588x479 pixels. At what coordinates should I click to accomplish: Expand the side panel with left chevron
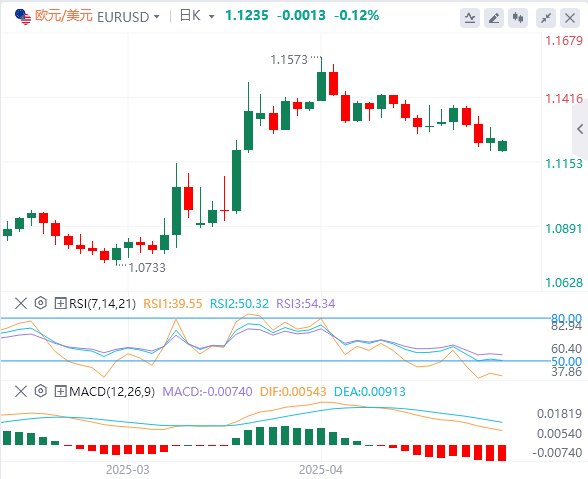(x=580, y=129)
